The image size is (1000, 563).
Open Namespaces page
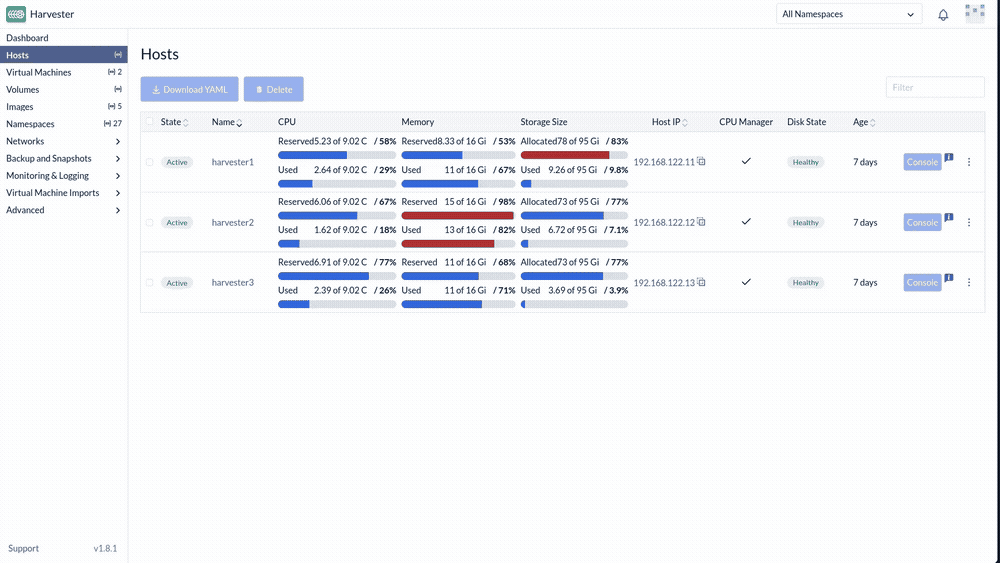pos(31,124)
